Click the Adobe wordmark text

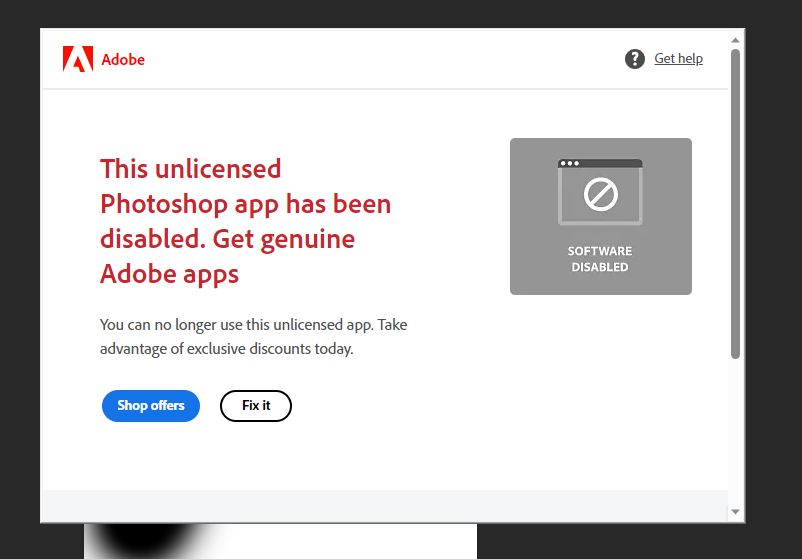click(x=123, y=59)
